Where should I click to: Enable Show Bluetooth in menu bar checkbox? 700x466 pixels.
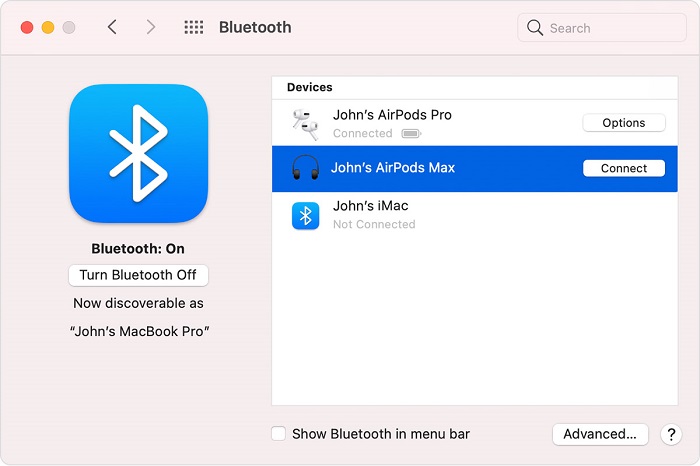pyautogui.click(x=279, y=434)
